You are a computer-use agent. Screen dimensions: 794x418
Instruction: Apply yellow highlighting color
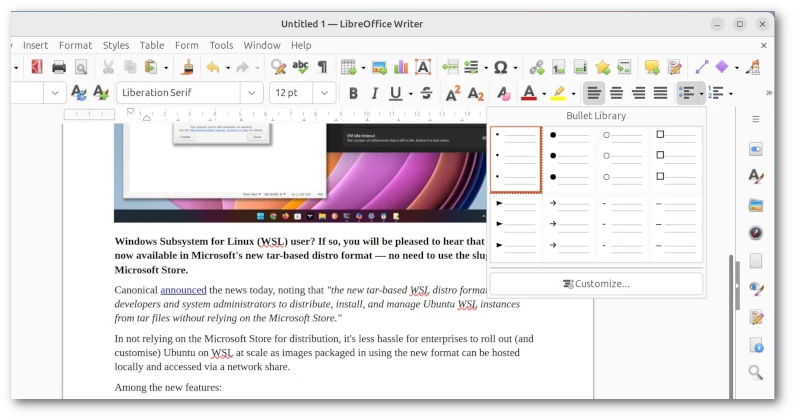coord(559,93)
